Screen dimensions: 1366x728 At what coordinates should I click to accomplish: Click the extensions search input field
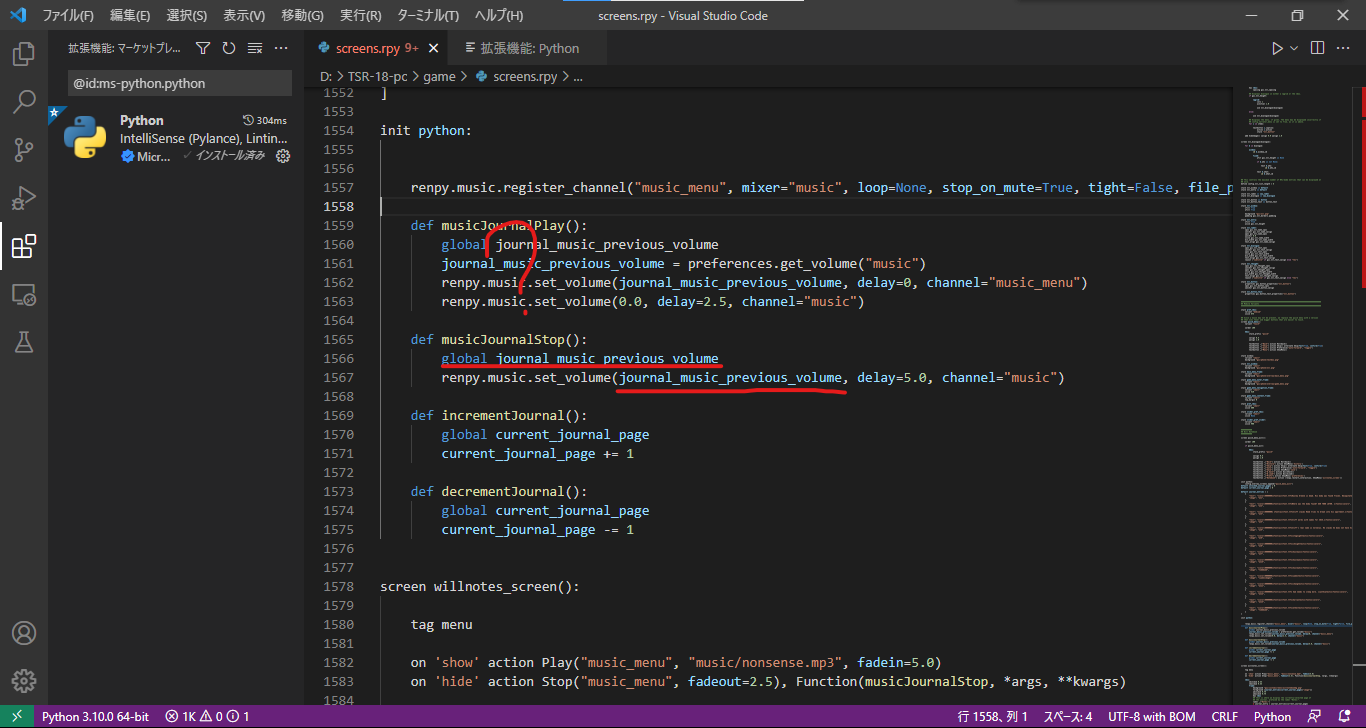click(179, 83)
